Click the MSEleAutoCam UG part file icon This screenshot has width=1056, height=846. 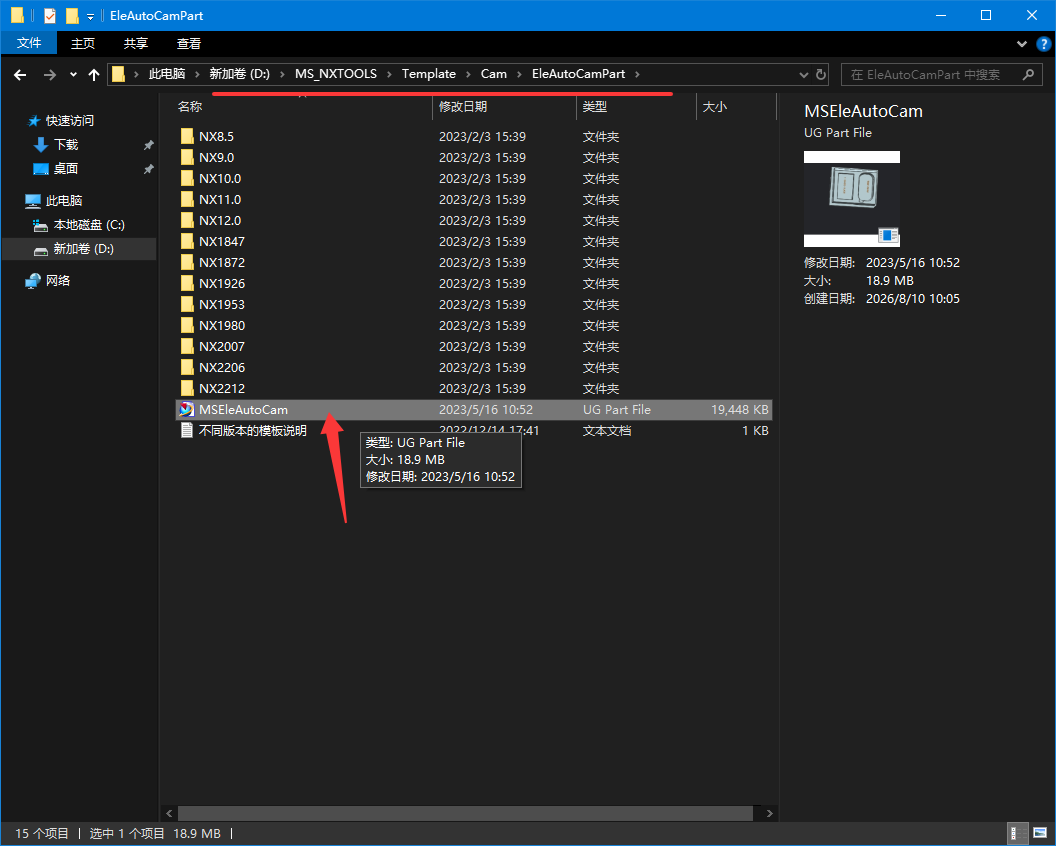pos(187,410)
